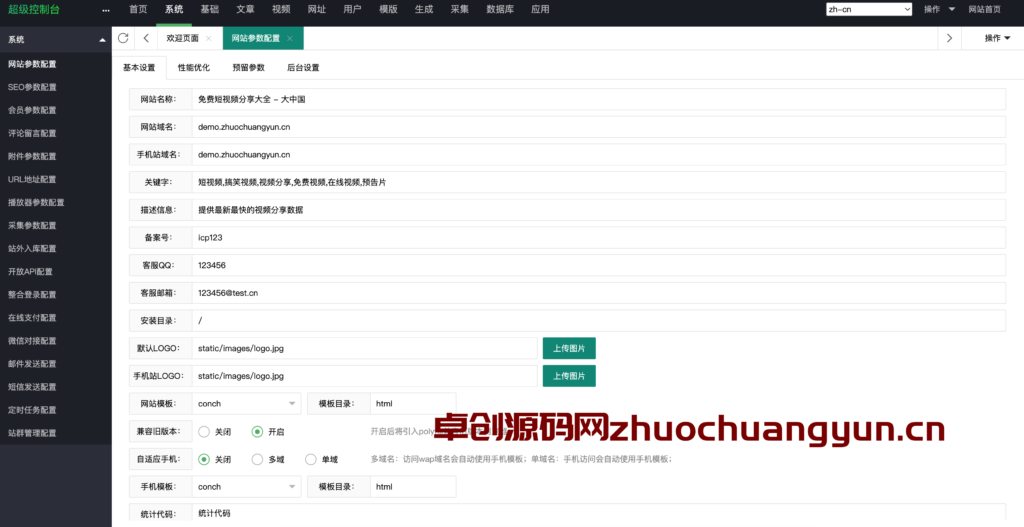1024x527 pixels.
Task: Open SEO参数配置 in the sidebar
Action: click(33, 87)
